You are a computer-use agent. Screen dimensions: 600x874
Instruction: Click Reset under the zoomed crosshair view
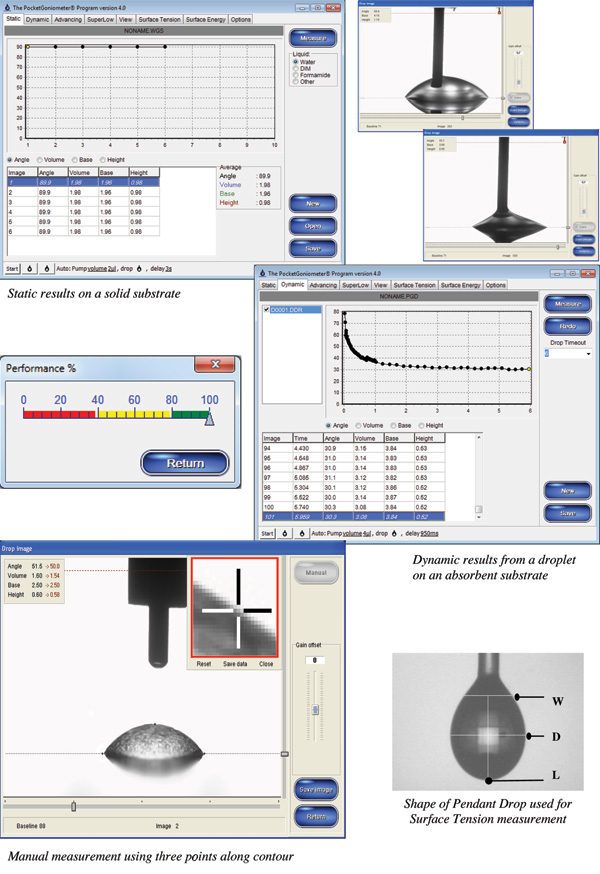point(204,664)
